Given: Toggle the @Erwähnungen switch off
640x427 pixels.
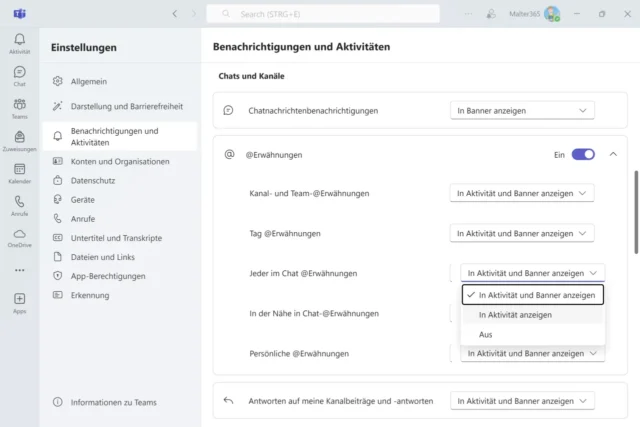Looking at the screenshot, I should tap(583, 155).
